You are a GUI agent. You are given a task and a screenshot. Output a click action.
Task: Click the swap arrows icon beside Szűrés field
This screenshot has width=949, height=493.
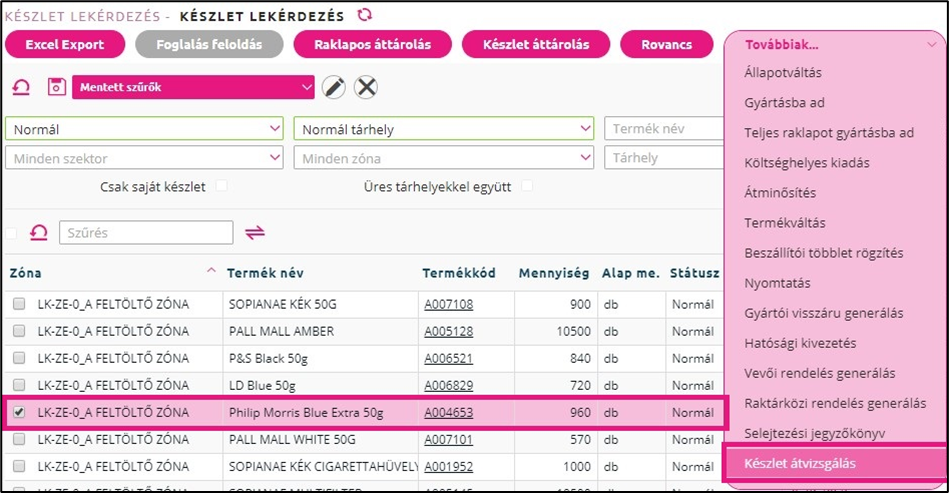255,232
